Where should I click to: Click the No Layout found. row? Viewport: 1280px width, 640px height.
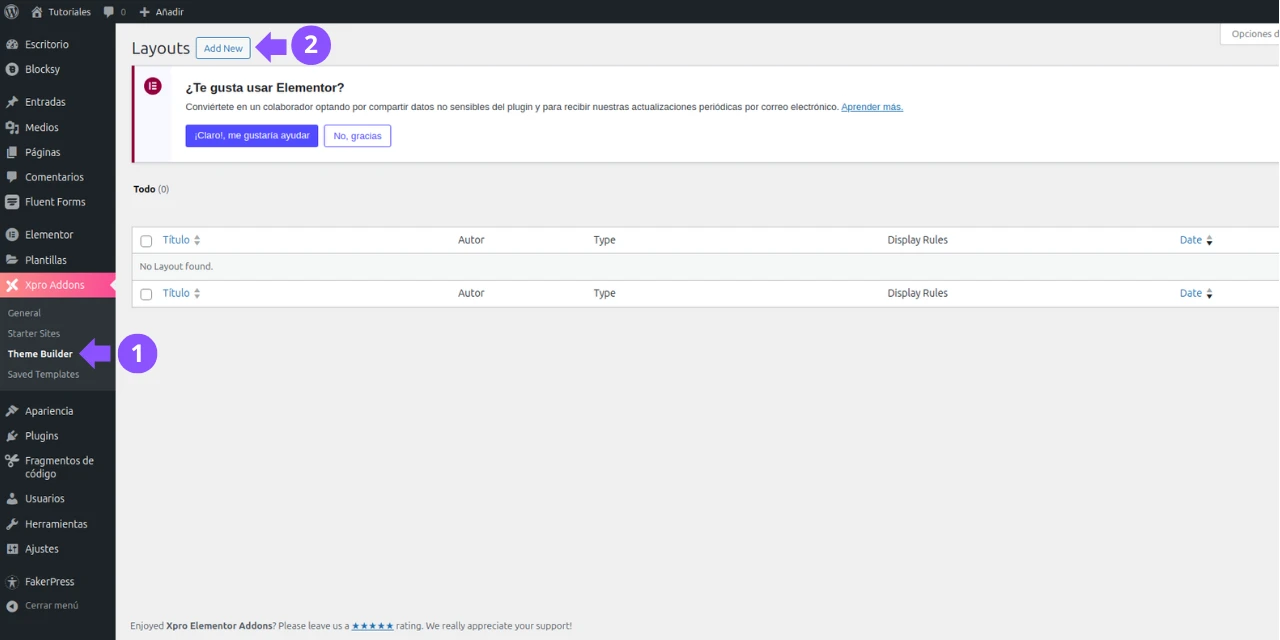click(x=705, y=267)
